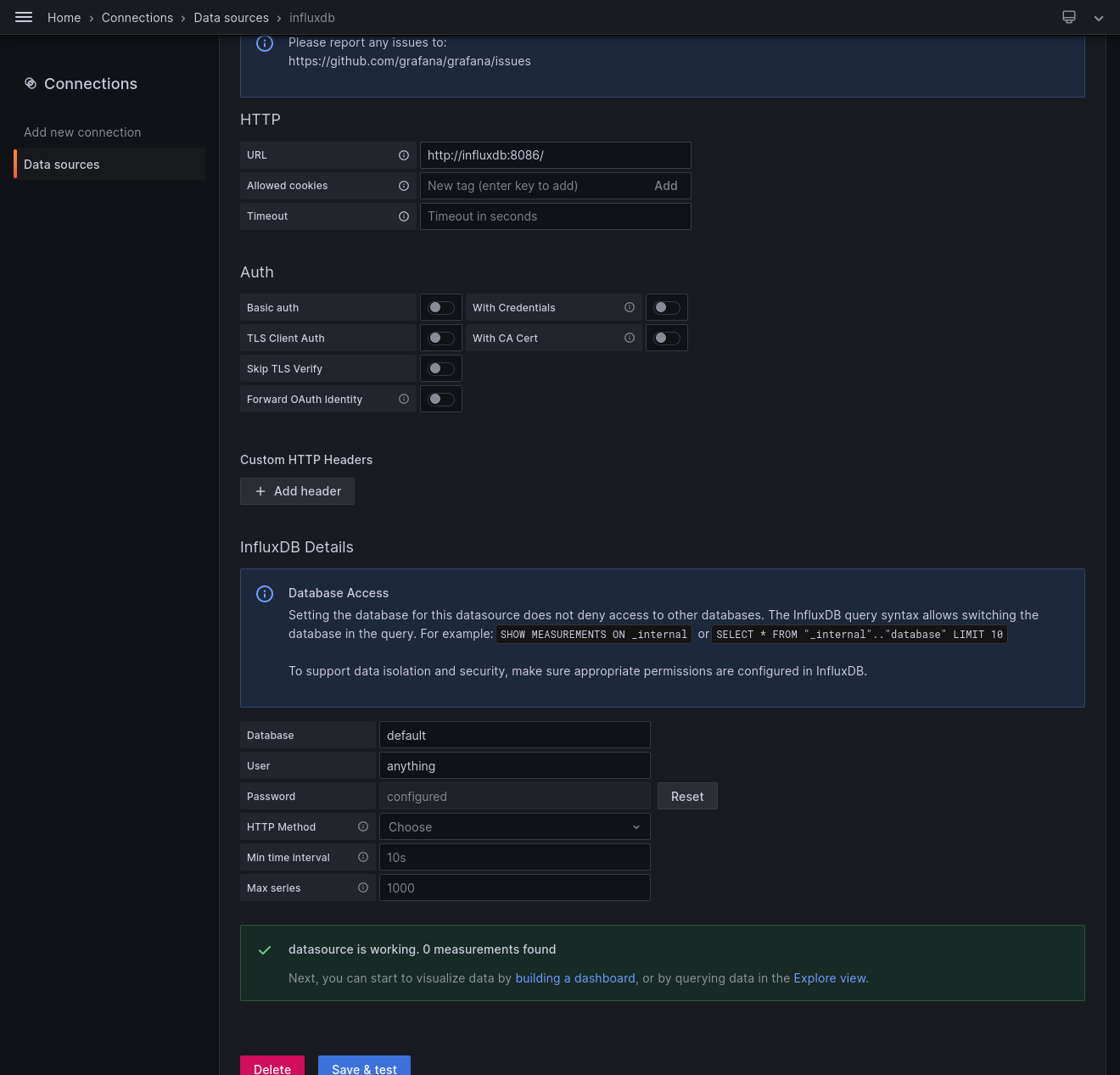The height and width of the screenshot is (1075, 1120).
Task: Click the Allowed cookies info icon
Action: click(x=404, y=186)
